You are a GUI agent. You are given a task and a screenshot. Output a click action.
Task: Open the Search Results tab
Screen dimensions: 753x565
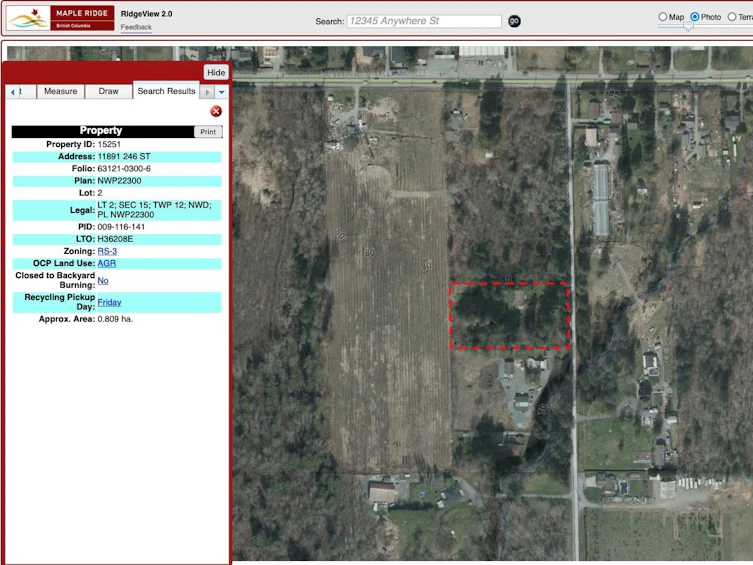[166, 91]
